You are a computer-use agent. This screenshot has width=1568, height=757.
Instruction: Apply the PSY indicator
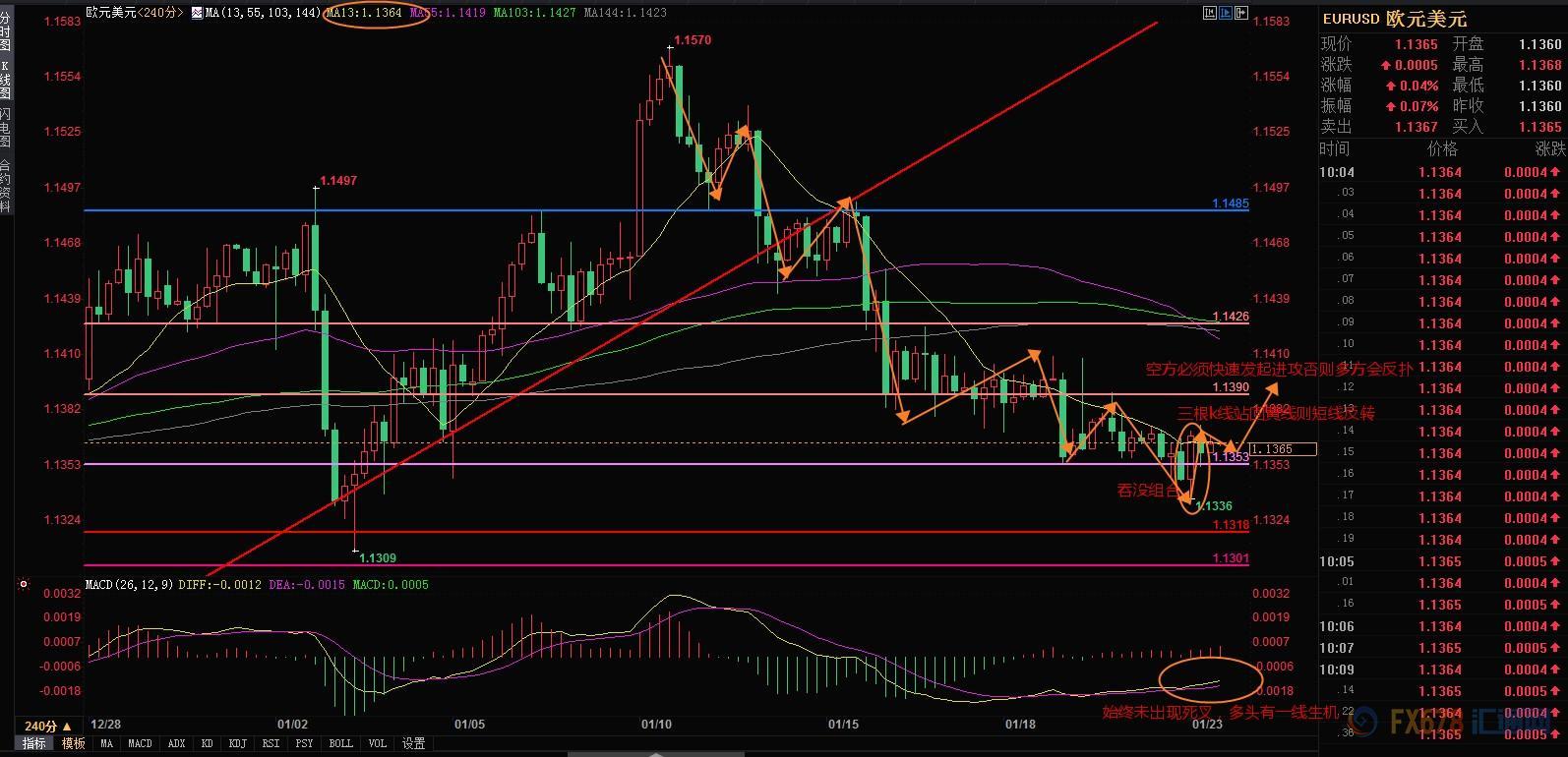[x=304, y=744]
